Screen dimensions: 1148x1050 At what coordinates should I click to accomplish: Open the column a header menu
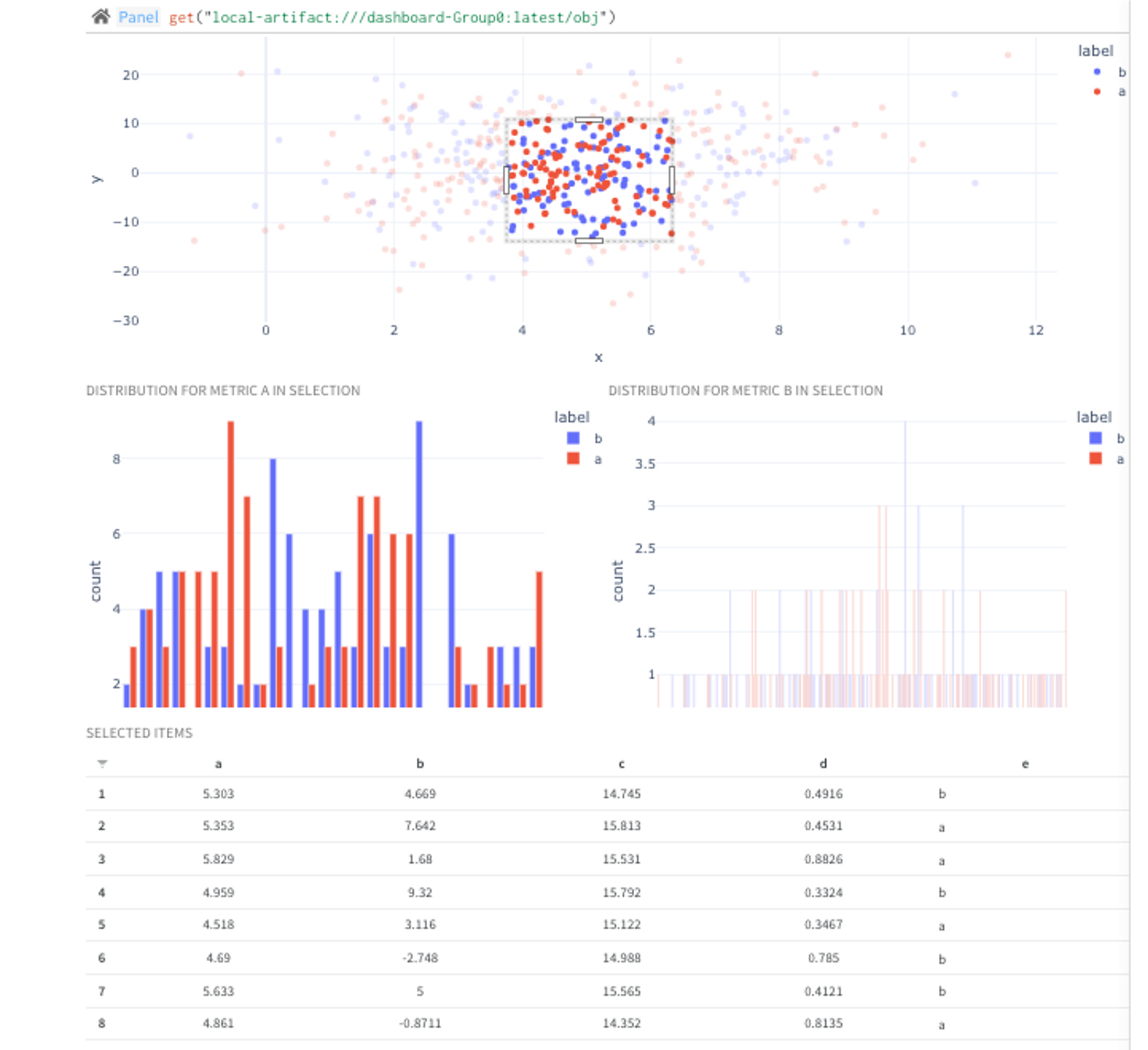tap(218, 764)
